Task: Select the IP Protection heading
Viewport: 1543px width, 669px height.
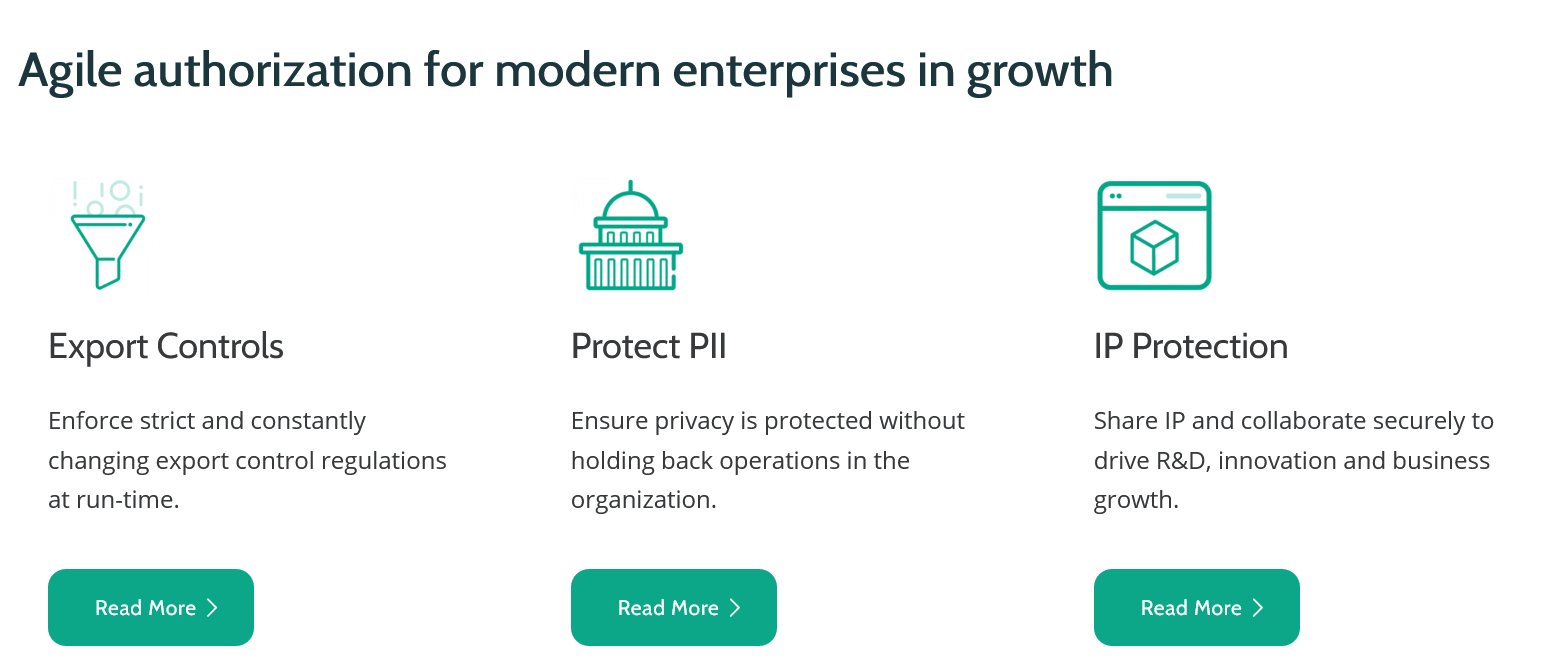Action: 1190,347
